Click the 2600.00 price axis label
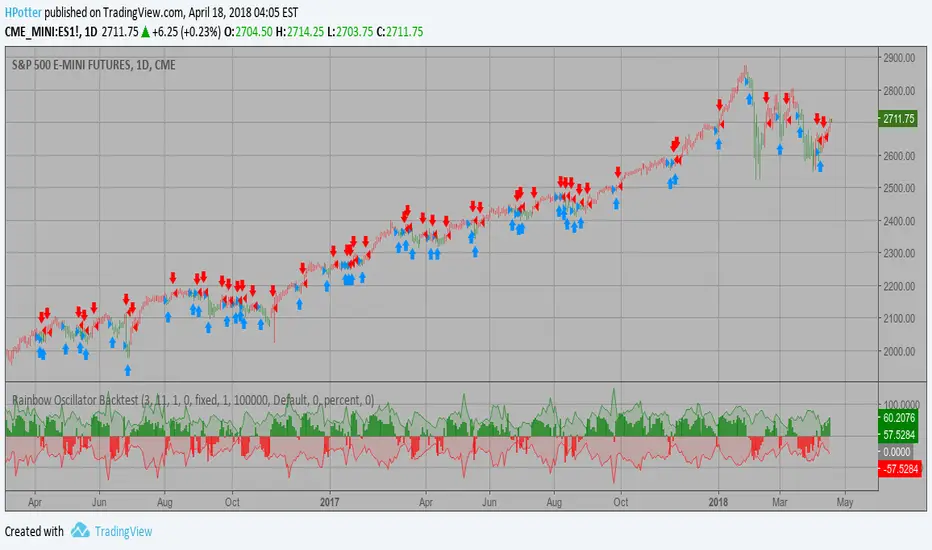 899,156
